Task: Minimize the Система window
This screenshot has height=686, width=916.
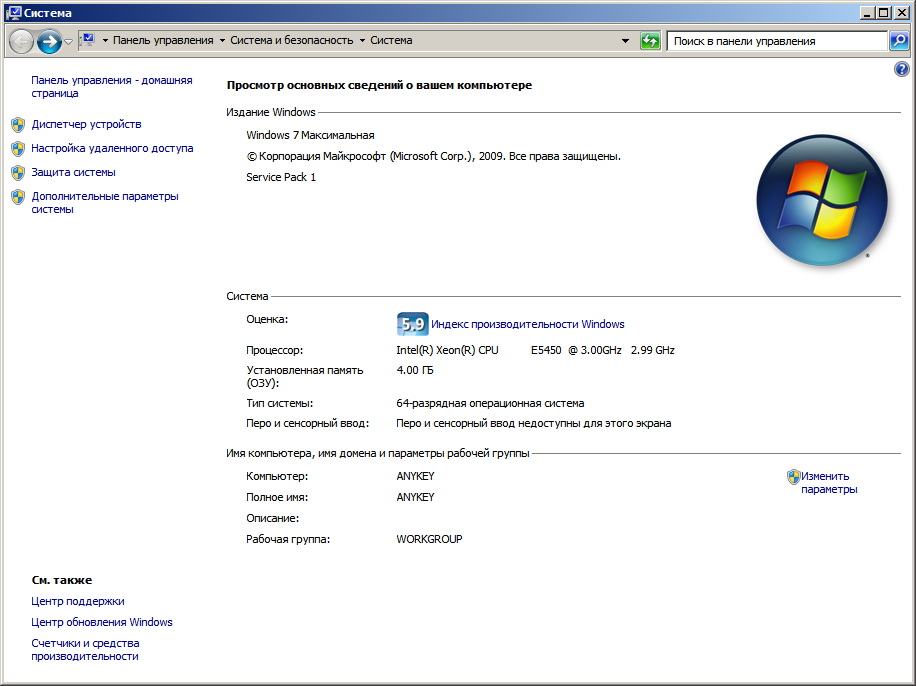Action: pos(868,12)
